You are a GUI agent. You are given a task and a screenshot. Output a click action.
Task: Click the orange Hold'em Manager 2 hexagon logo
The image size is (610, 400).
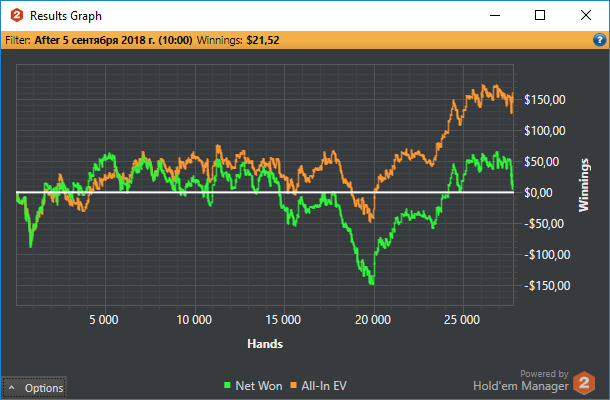click(x=584, y=382)
